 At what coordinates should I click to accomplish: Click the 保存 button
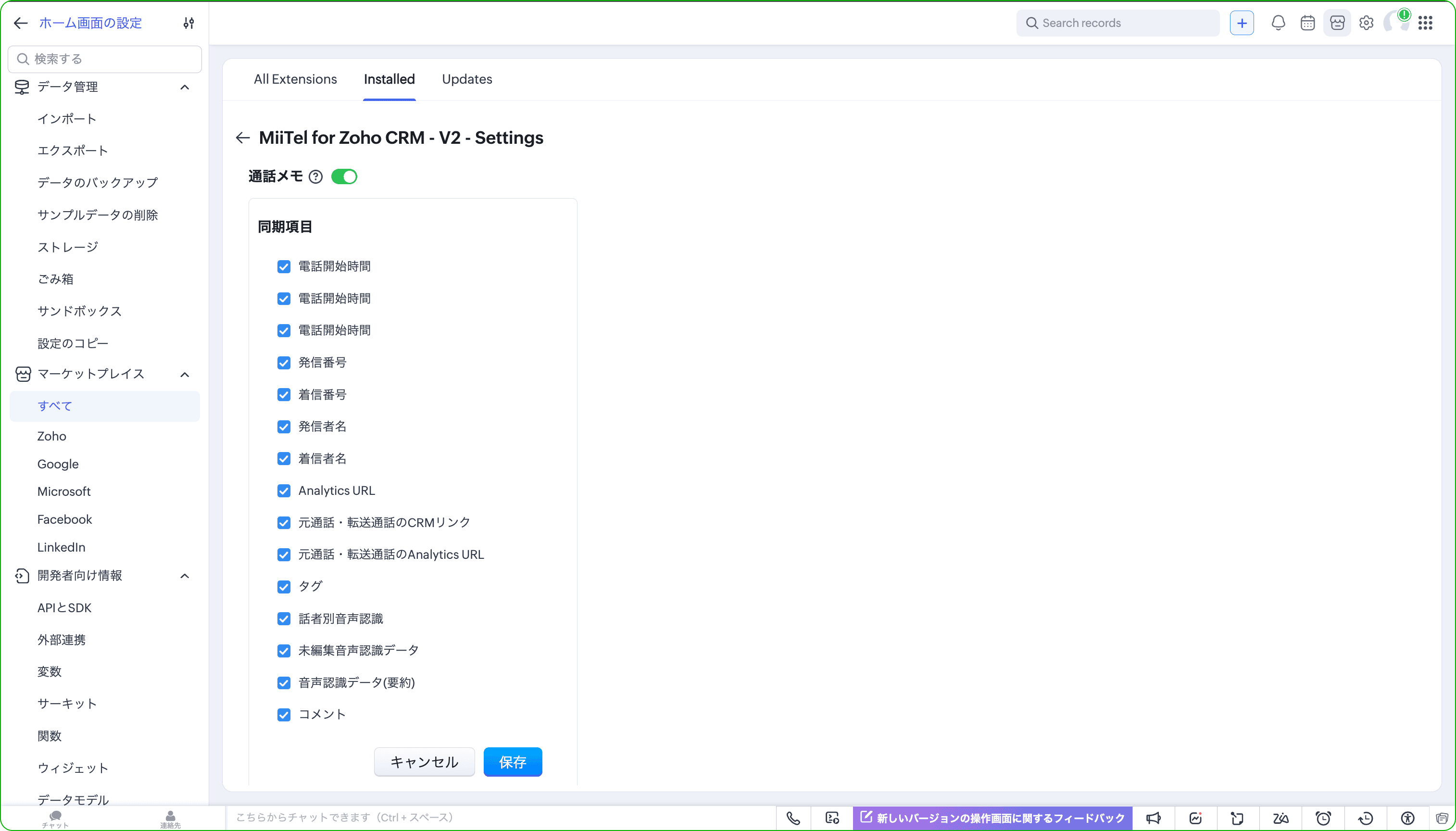coord(512,762)
